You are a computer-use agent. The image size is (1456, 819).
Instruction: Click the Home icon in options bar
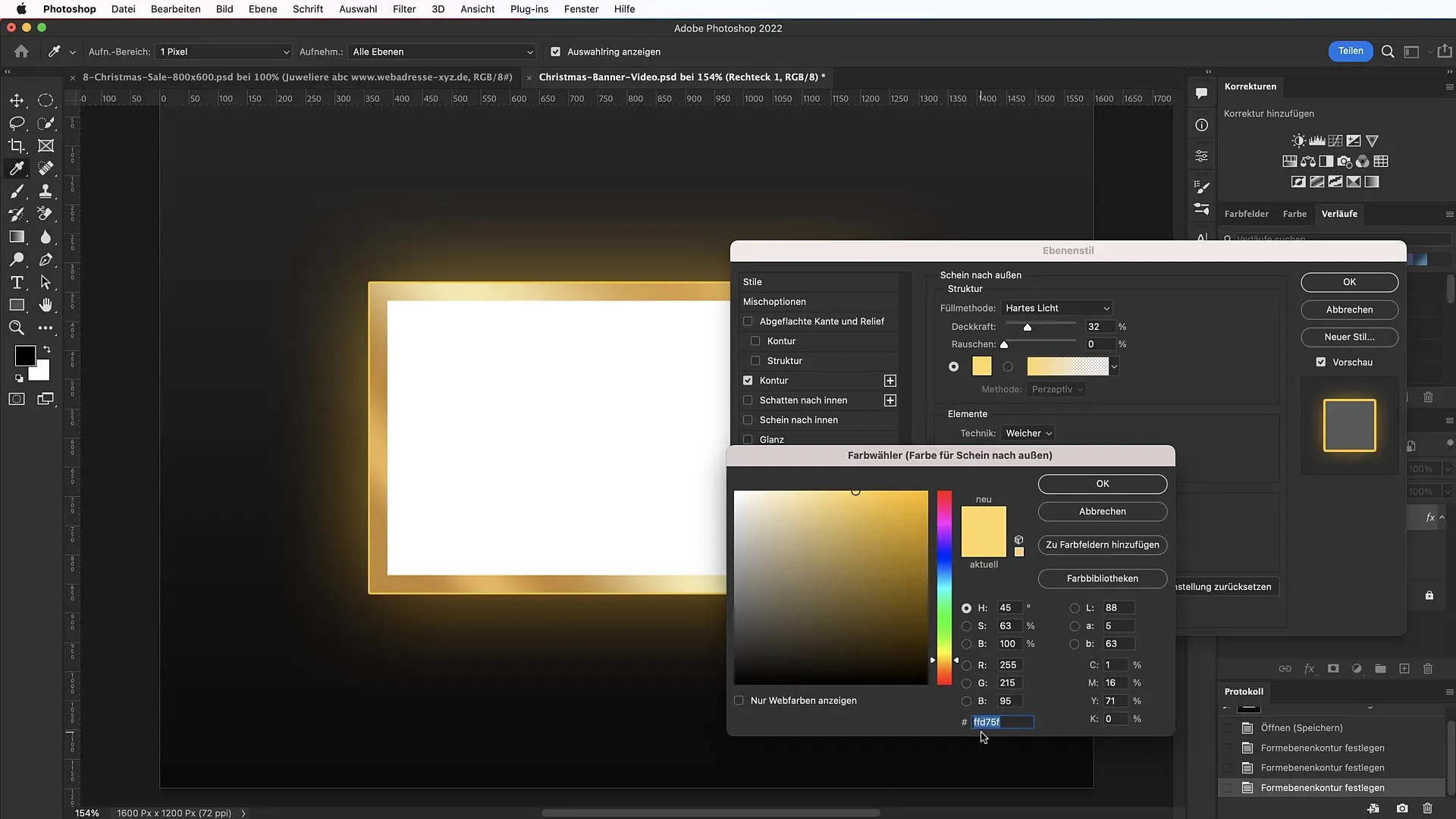click(21, 52)
